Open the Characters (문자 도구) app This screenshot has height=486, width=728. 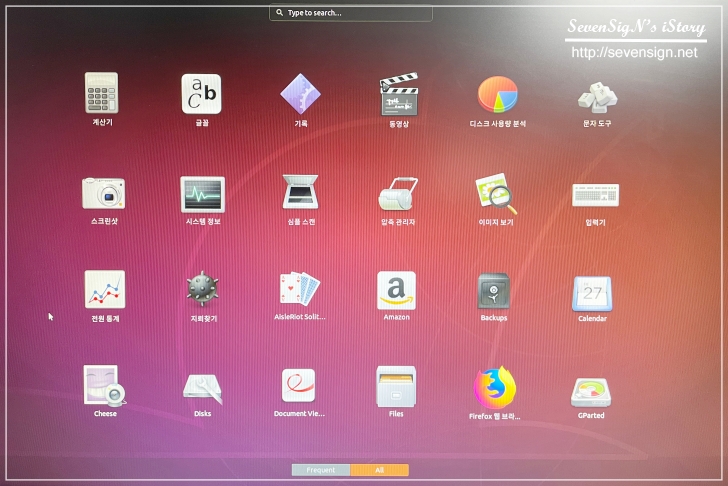[x=597, y=97]
